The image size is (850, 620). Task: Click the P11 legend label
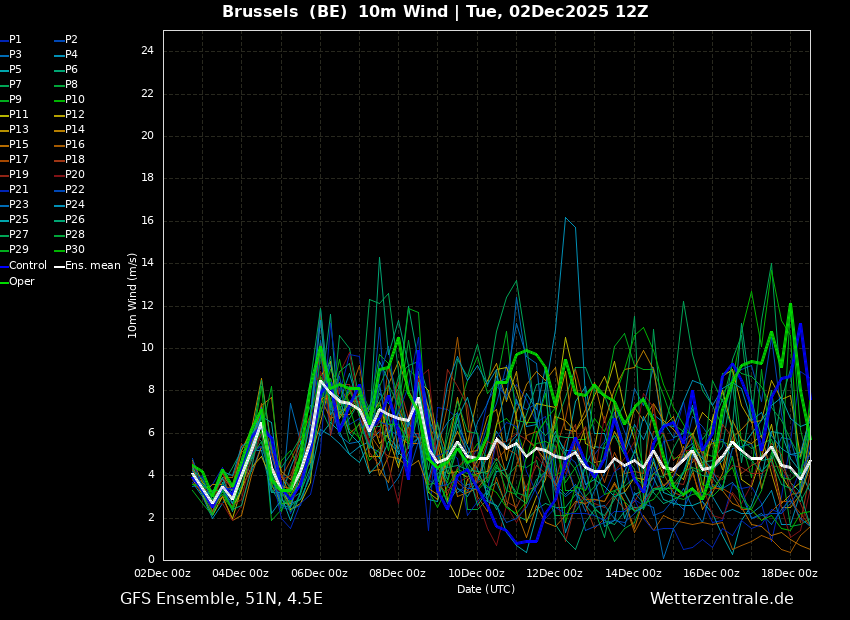point(18,114)
